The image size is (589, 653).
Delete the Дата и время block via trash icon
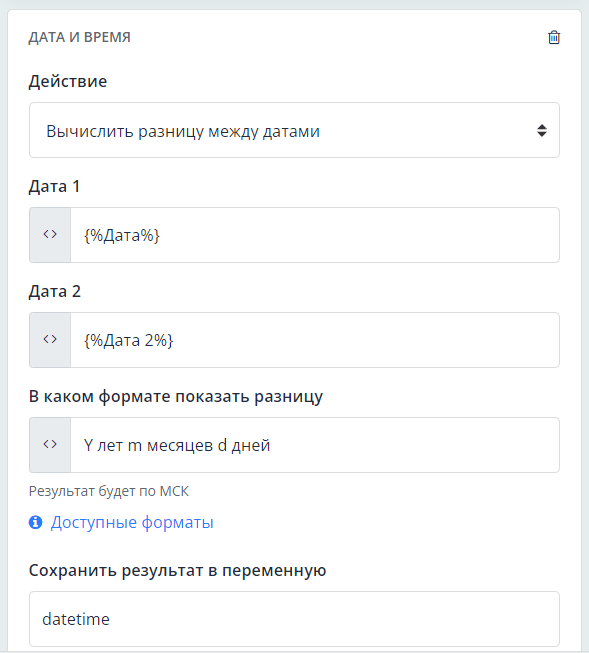554,37
